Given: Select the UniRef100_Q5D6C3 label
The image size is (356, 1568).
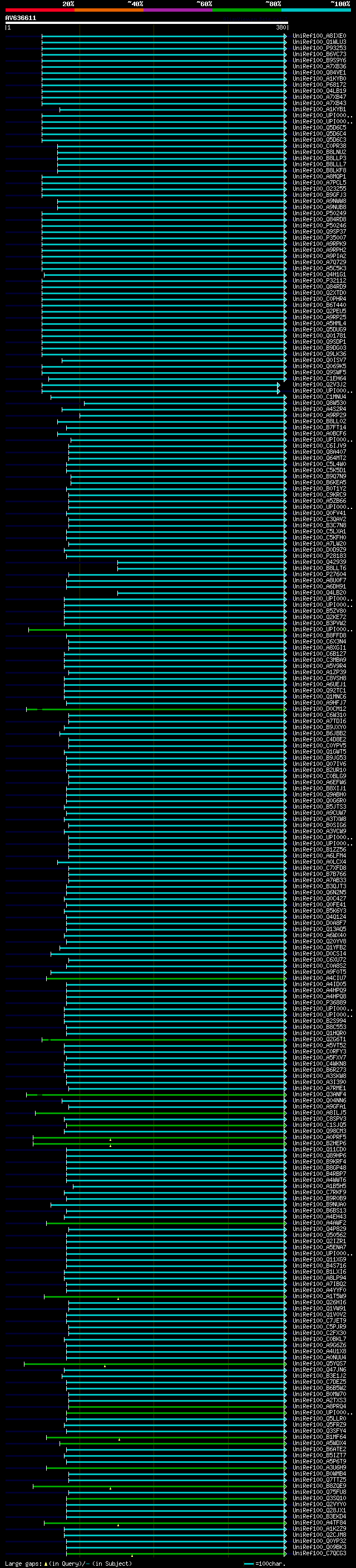Looking at the screenshot, I should (319, 140).
